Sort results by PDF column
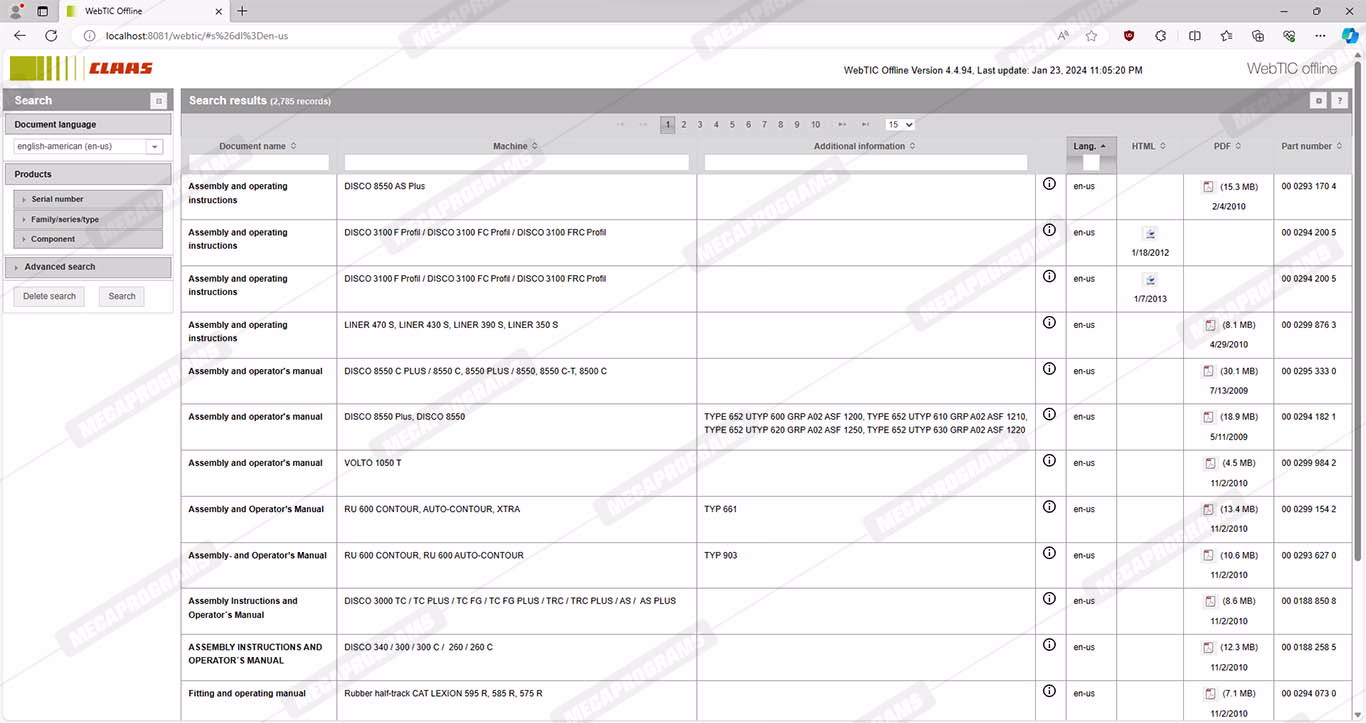 1228,146
